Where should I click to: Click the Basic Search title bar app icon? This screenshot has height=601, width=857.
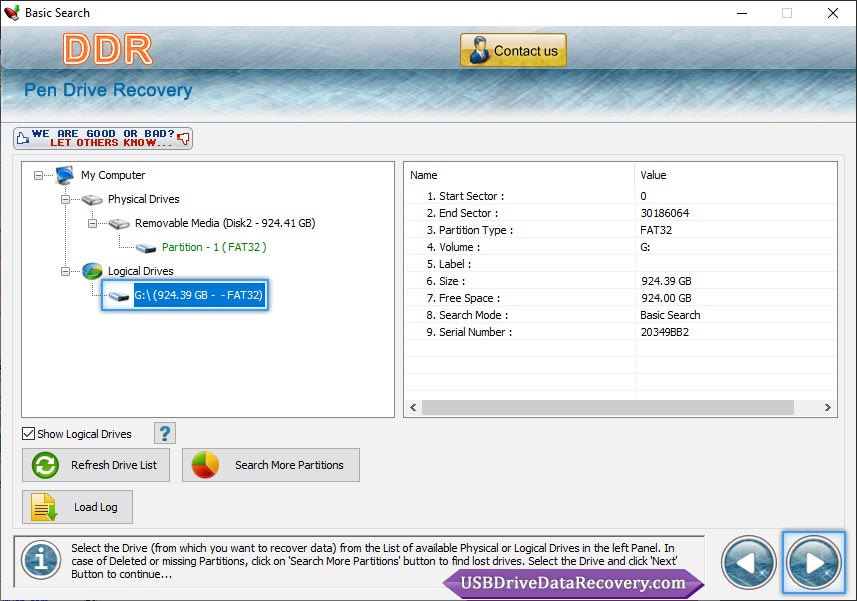[x=11, y=13]
